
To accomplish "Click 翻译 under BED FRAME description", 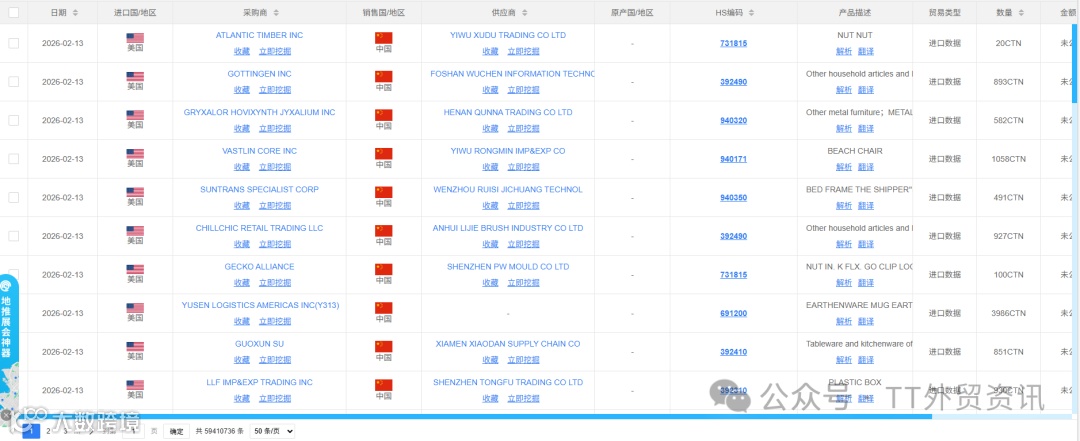I will 866,205.
